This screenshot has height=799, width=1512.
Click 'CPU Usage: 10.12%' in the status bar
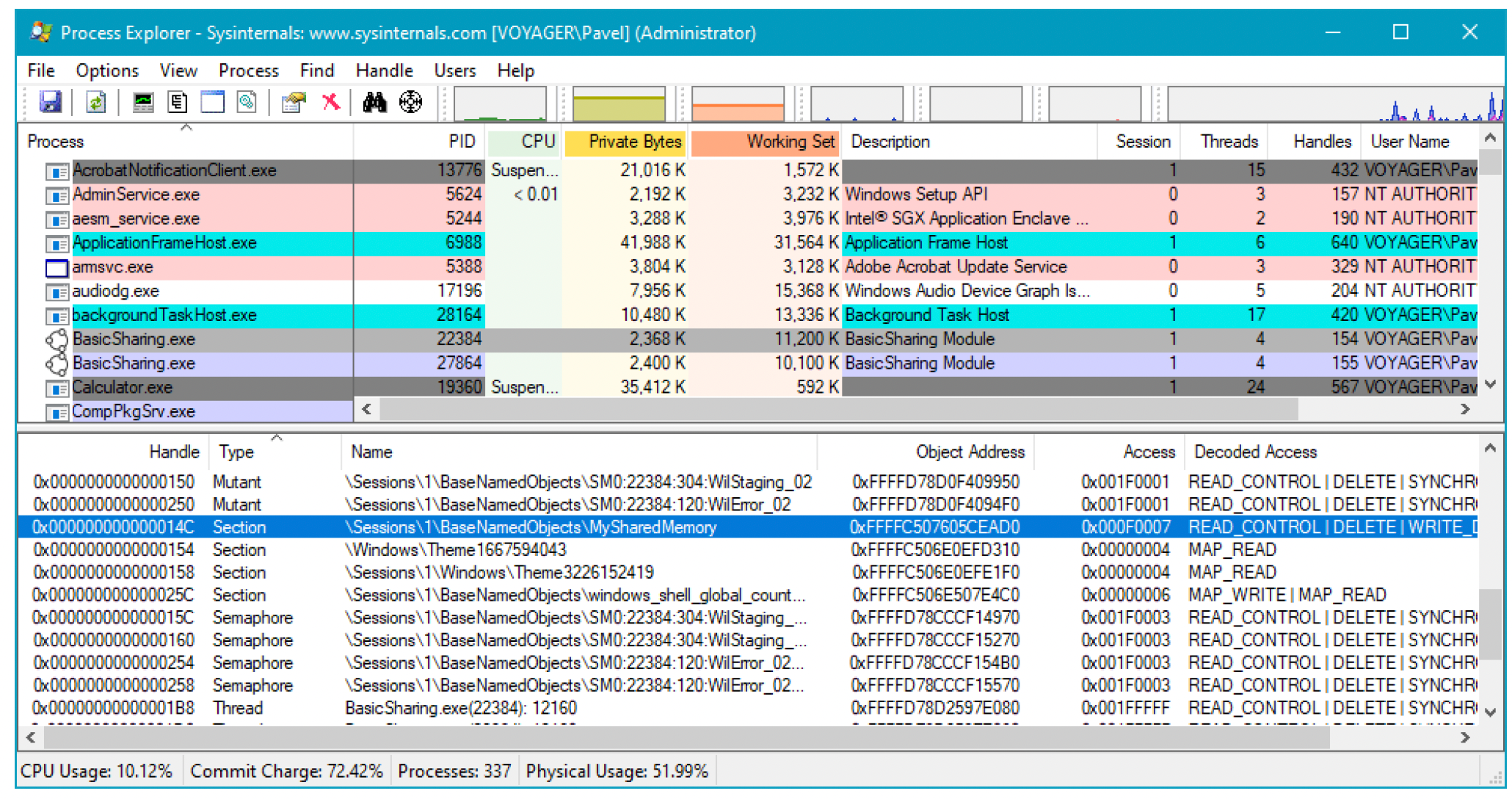(x=96, y=771)
